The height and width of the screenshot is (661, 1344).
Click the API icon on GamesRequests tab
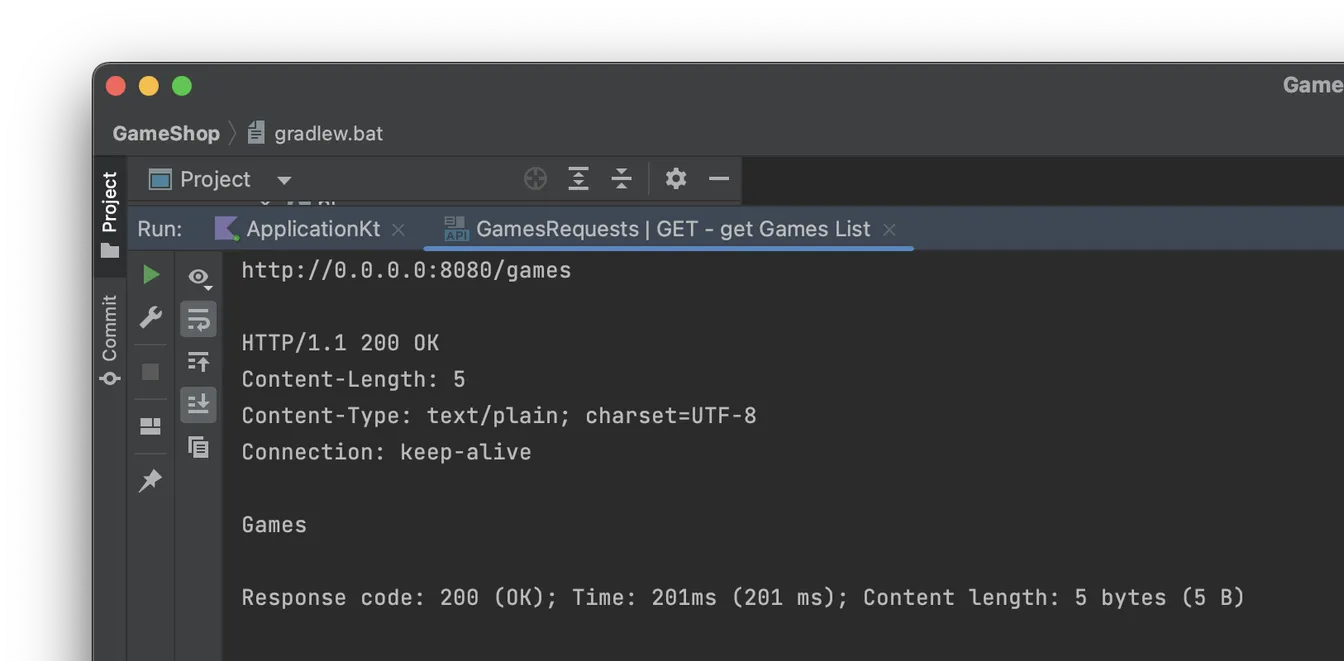[x=456, y=229]
